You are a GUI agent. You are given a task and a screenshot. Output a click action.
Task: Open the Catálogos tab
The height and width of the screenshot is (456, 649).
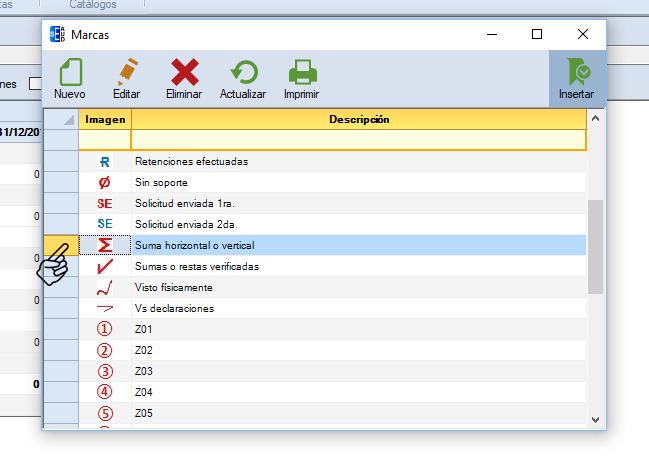[x=93, y=5]
